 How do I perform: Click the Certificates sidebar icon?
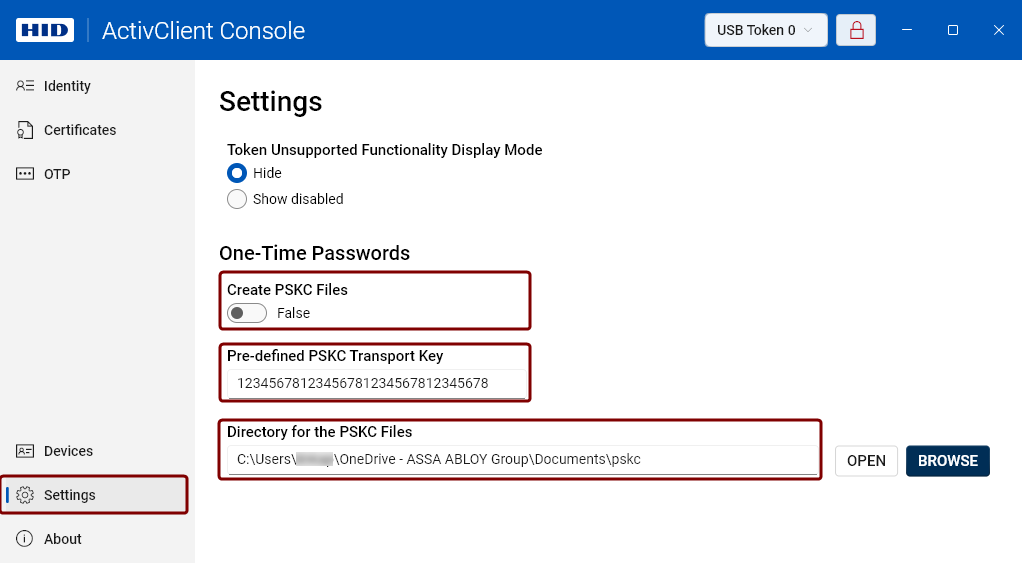coord(26,130)
